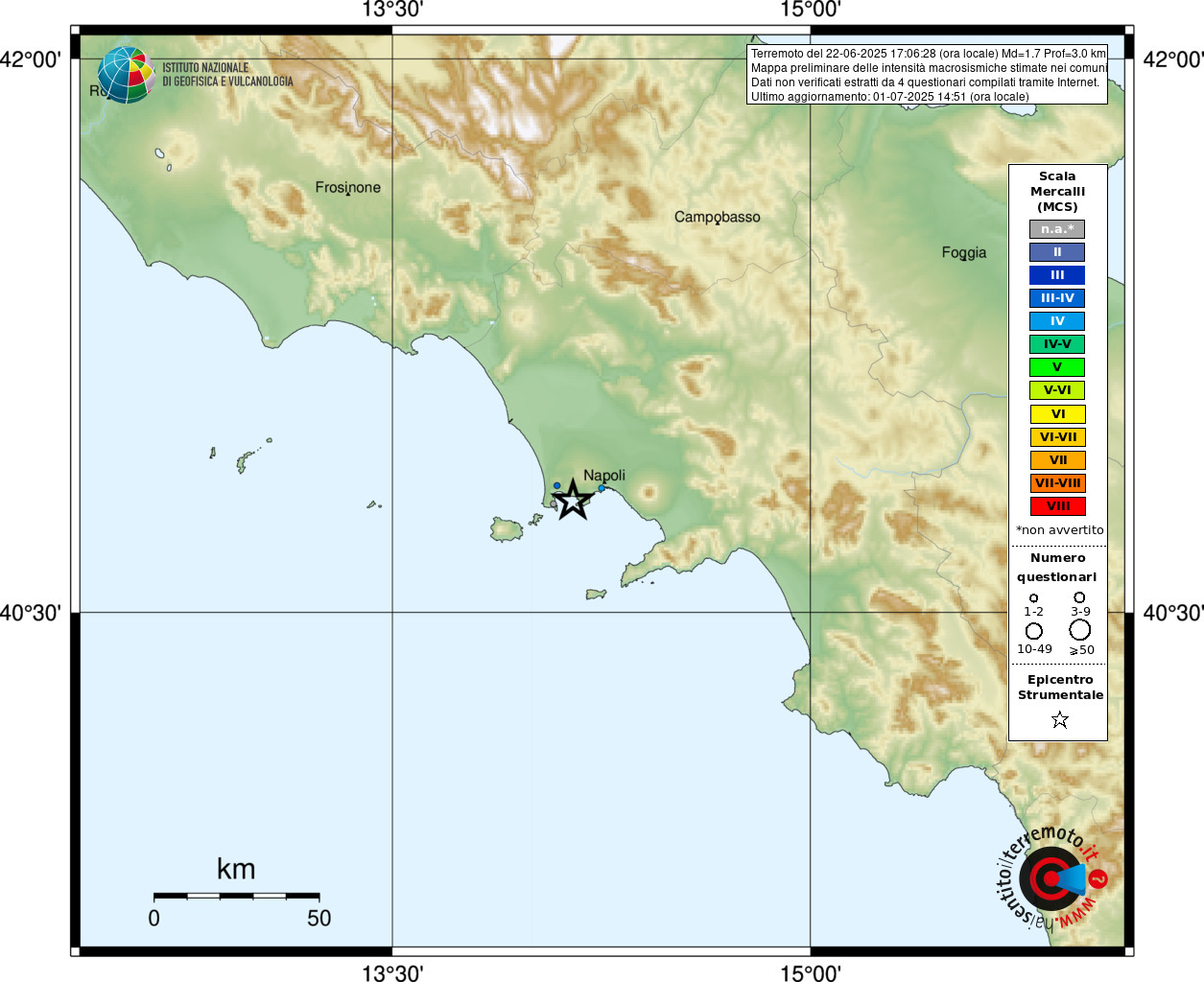Select the orange VII-VIII intensity swatch
This screenshot has height=982, width=1204.
tap(1057, 483)
